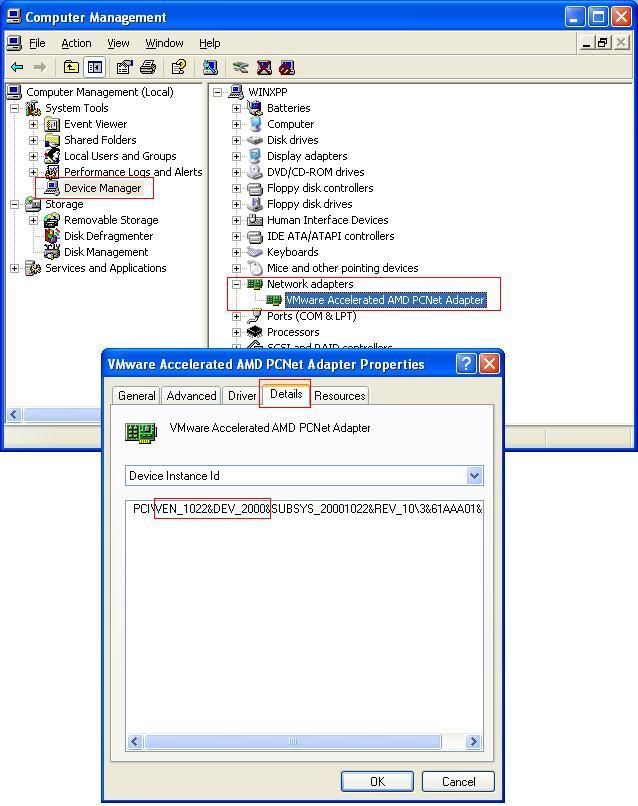Click the Device Instance Id value text

[x=307, y=509]
